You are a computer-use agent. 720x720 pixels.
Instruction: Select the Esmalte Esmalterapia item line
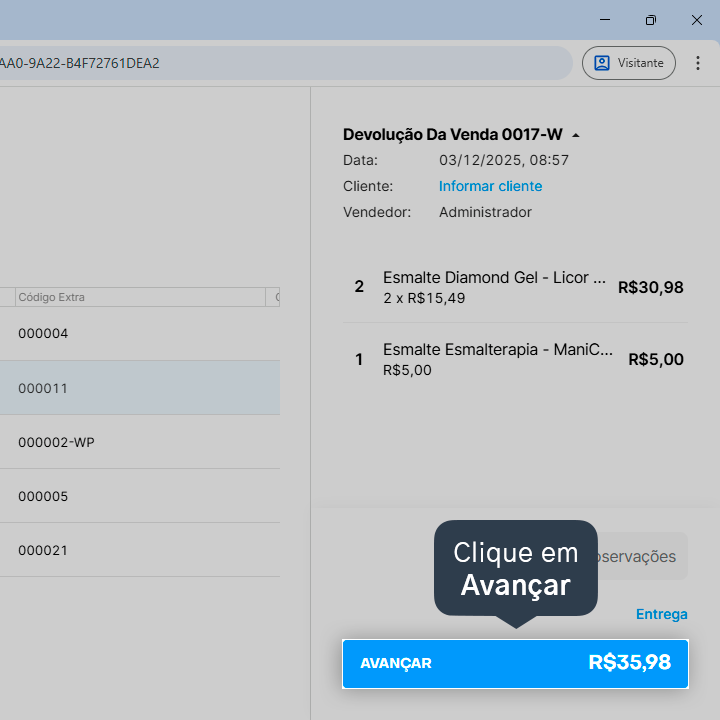pyautogui.click(x=515, y=359)
